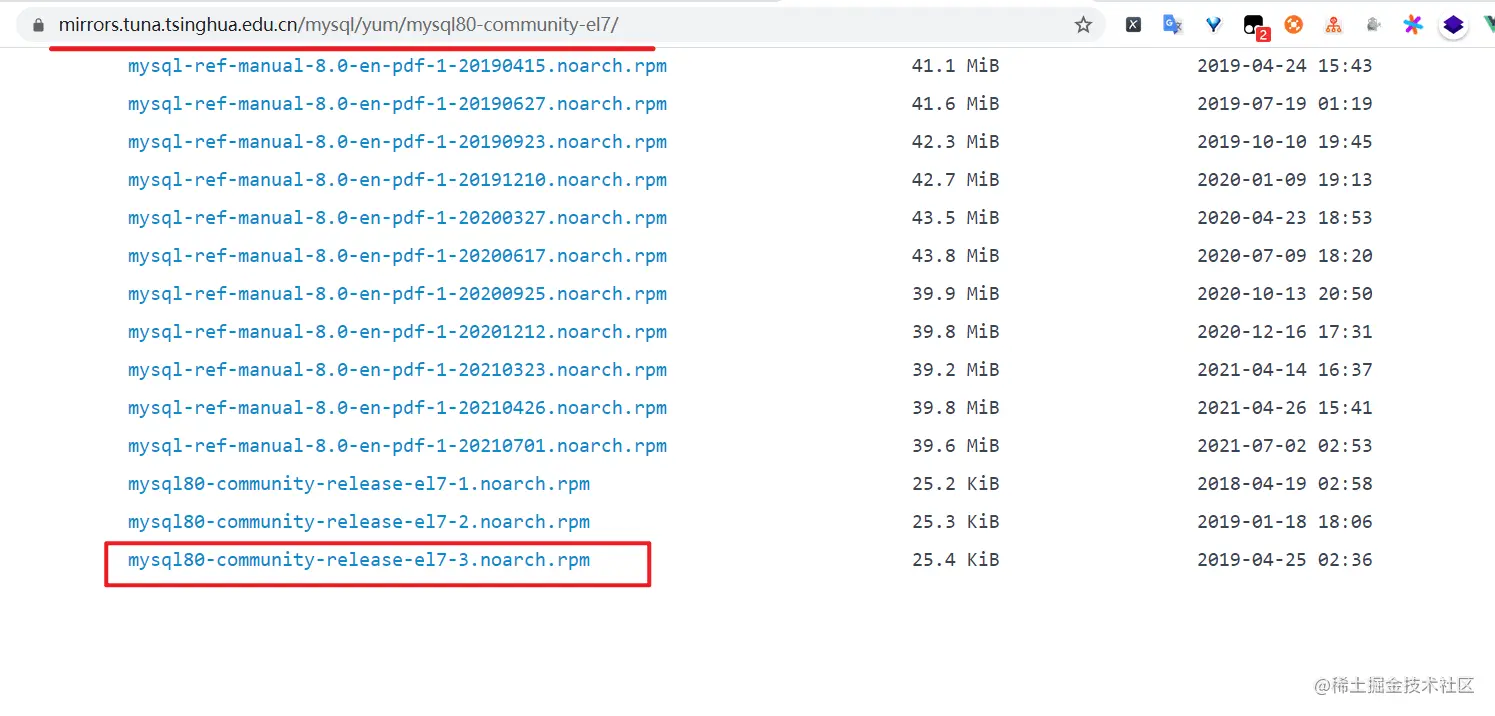This screenshot has width=1495, height=716.
Task: Click the date 2020-07-09 18:20
Action: click(x=1284, y=256)
